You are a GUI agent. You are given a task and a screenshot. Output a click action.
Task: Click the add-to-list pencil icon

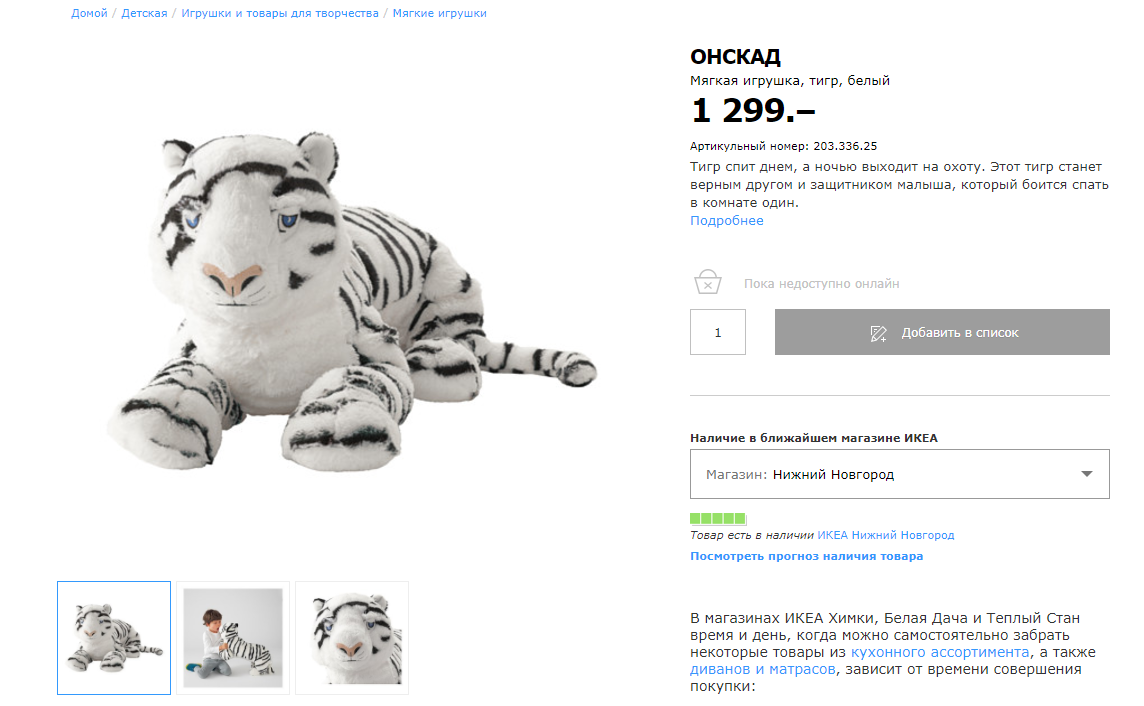coord(878,333)
